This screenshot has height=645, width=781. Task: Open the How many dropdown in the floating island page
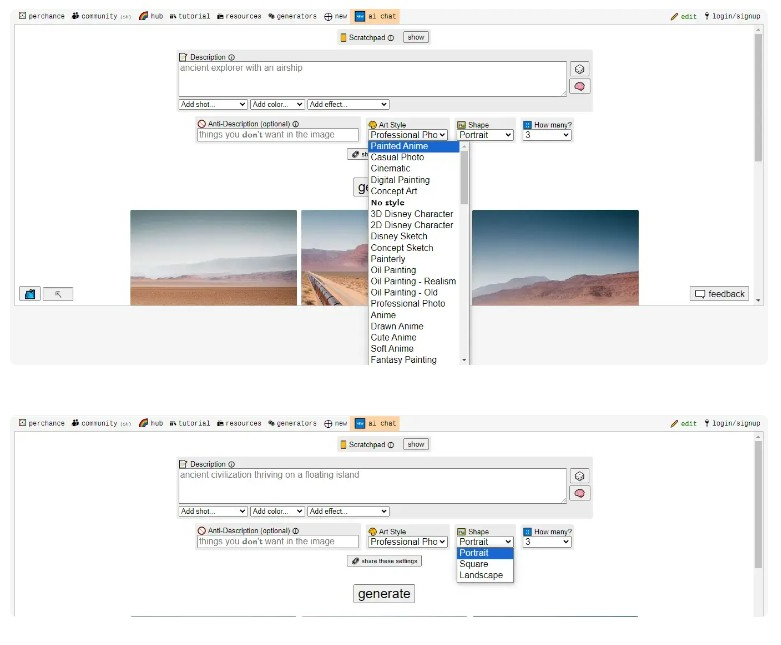(x=547, y=542)
